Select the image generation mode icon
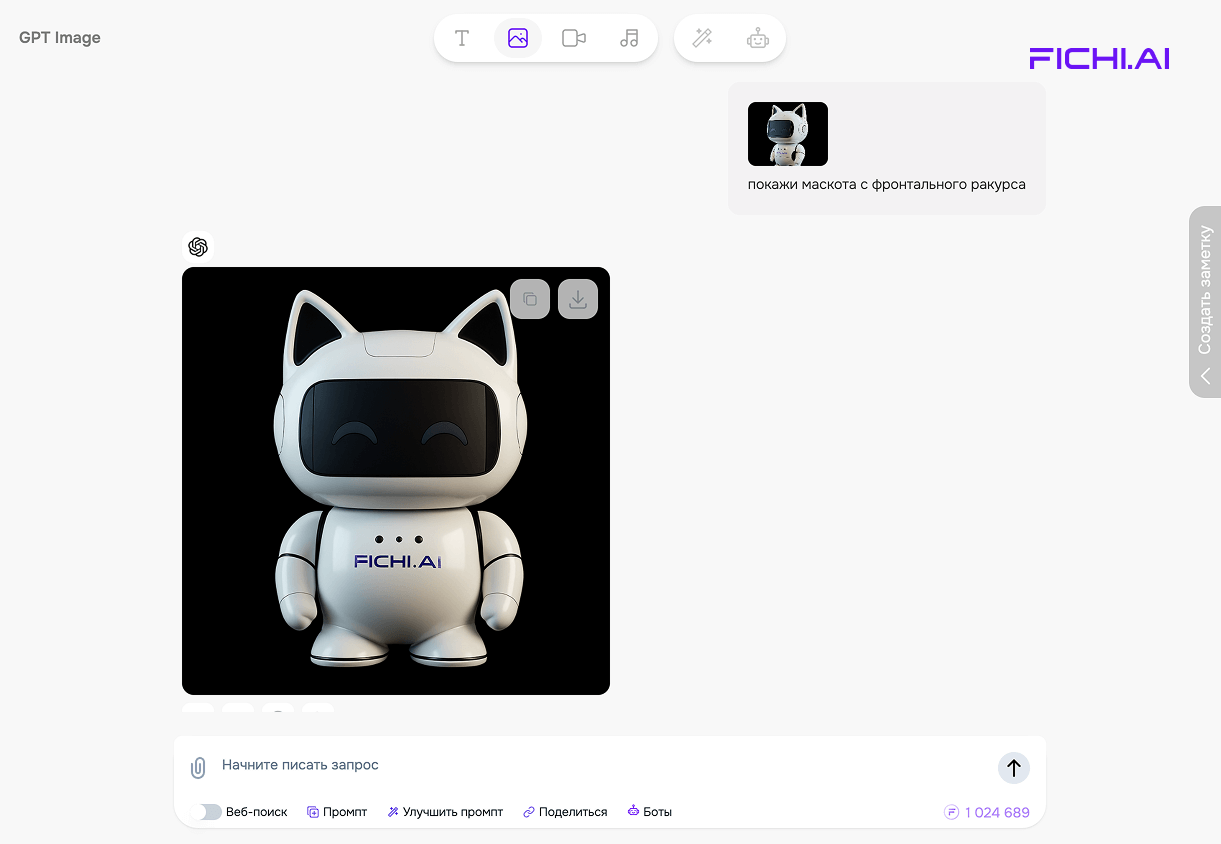This screenshot has width=1221, height=844. (x=518, y=38)
